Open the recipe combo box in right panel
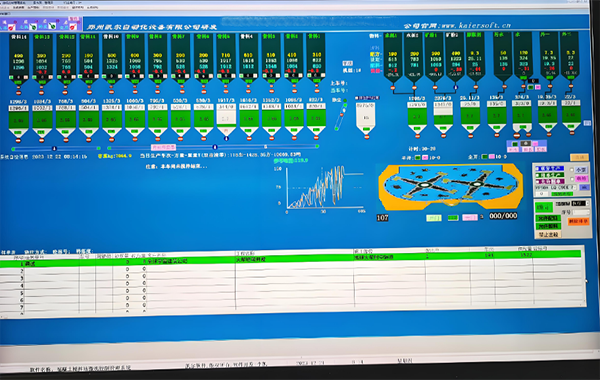Viewport: 600px width, 380px height. [x=556, y=188]
